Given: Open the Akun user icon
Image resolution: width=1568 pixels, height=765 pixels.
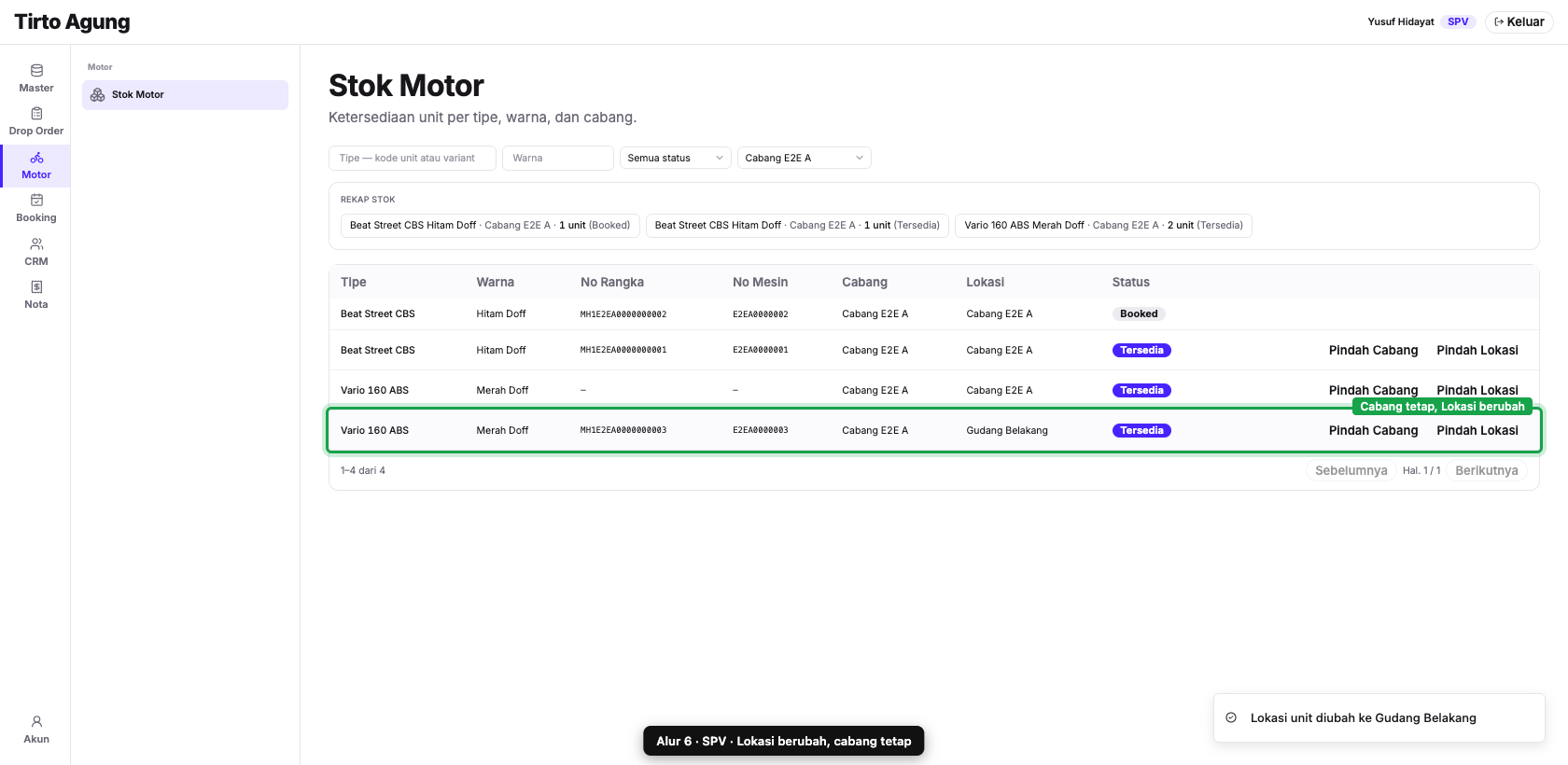Looking at the screenshot, I should [x=36, y=721].
